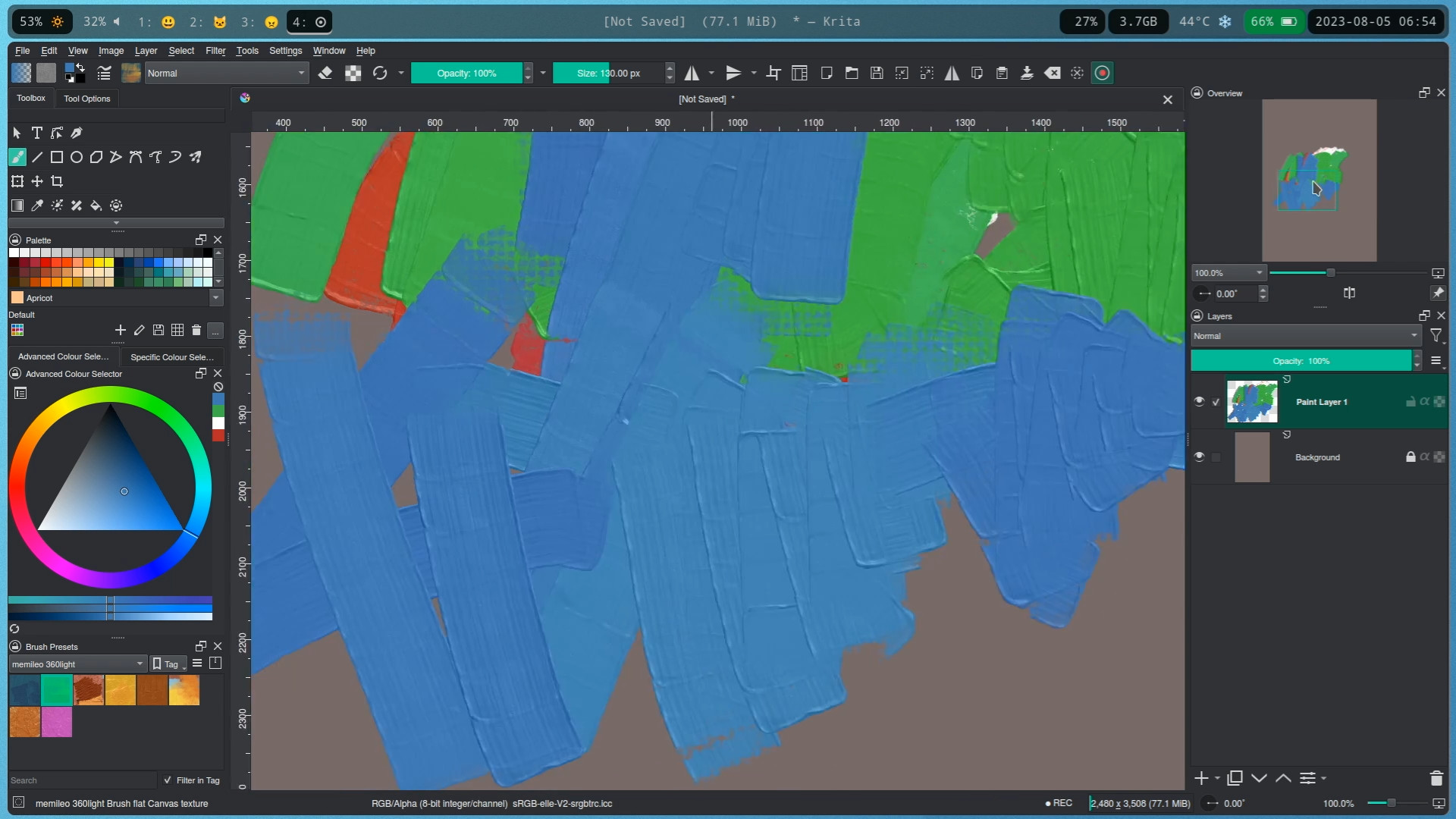The width and height of the screenshot is (1456, 819).
Task: Toggle eraser mode in toolbar
Action: (x=325, y=73)
